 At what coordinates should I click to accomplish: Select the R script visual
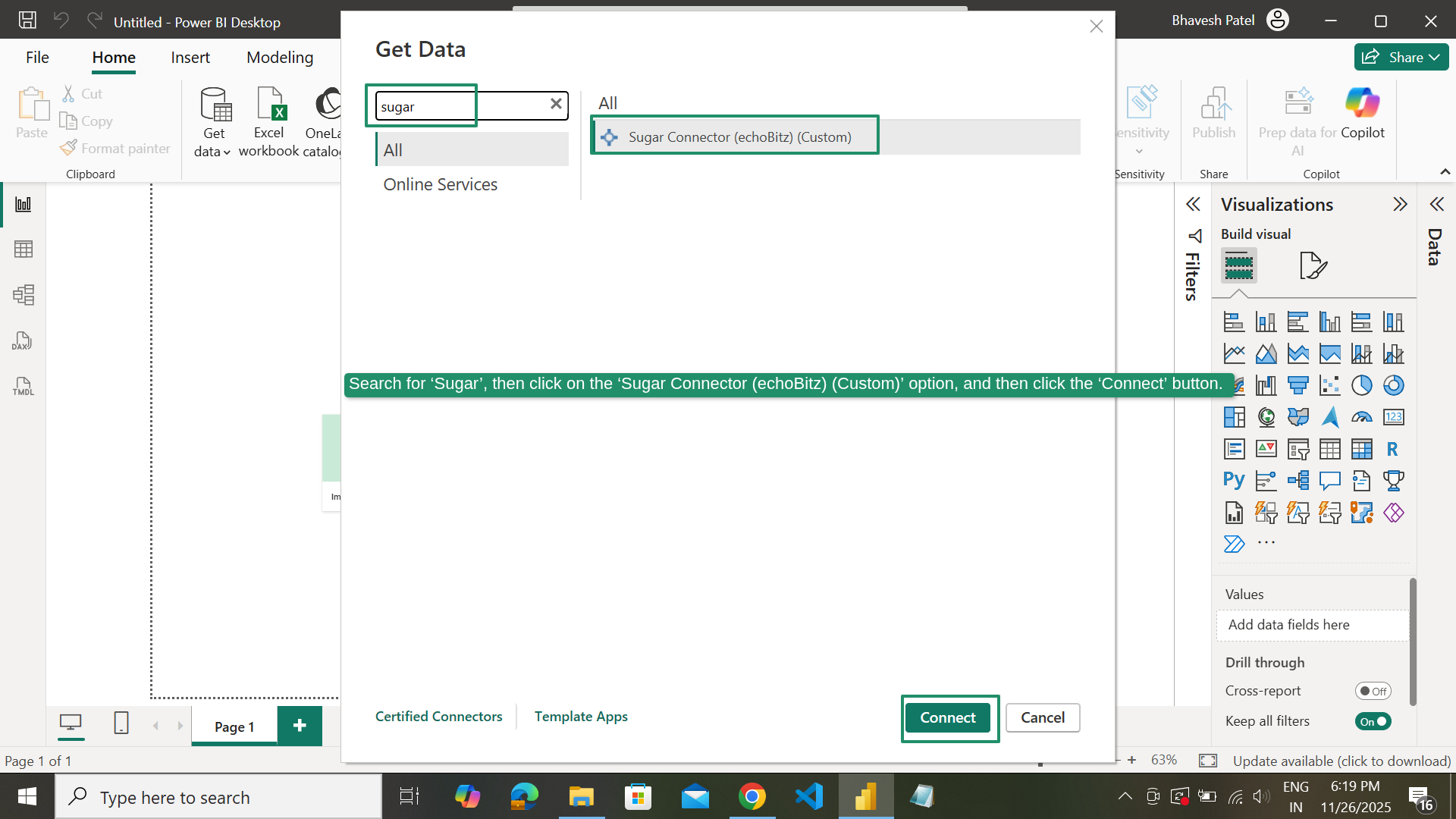click(1392, 449)
